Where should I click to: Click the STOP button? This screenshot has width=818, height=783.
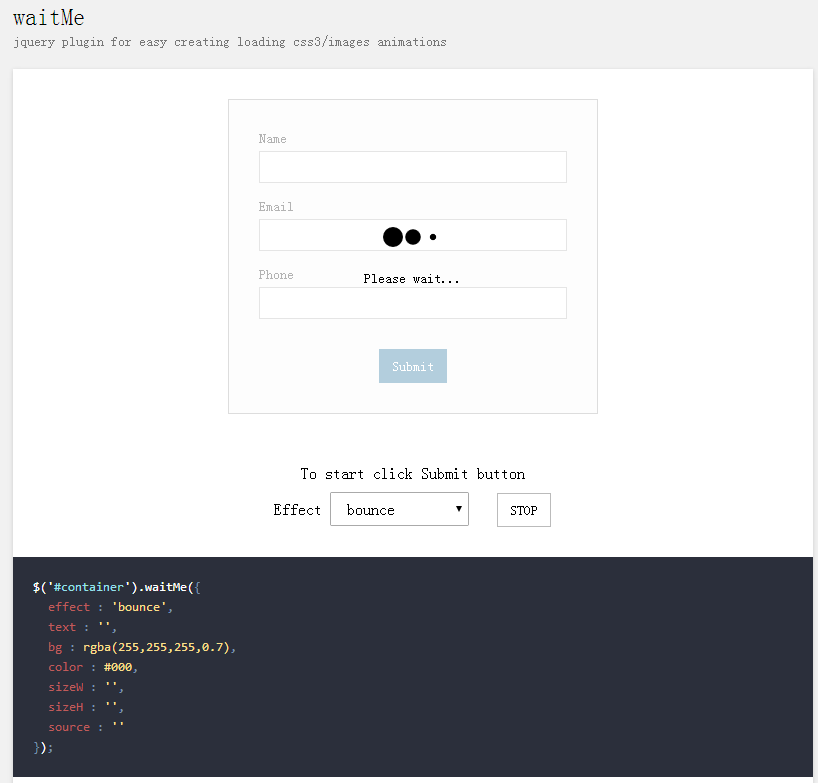(x=523, y=510)
